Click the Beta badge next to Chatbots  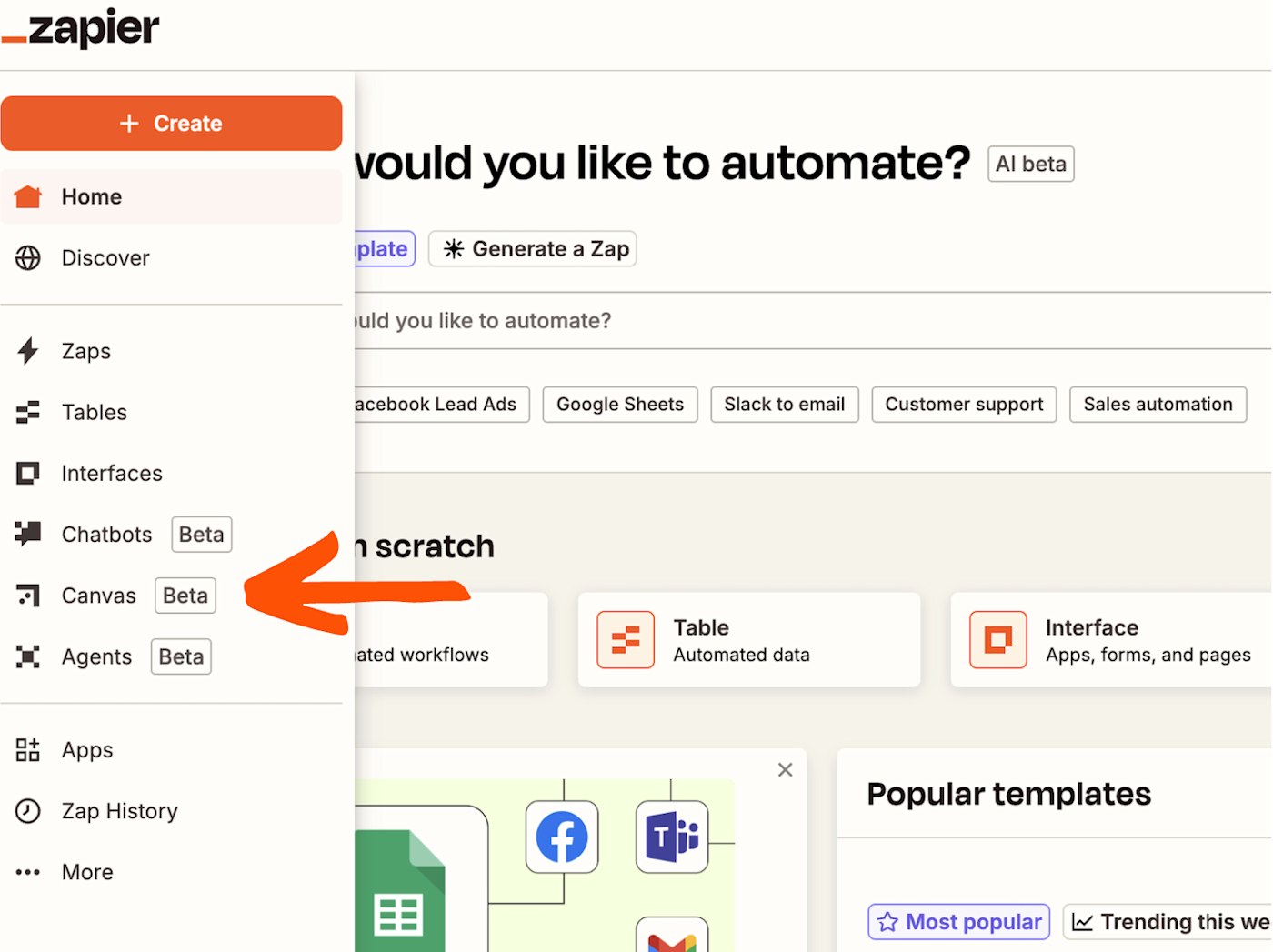[202, 534]
